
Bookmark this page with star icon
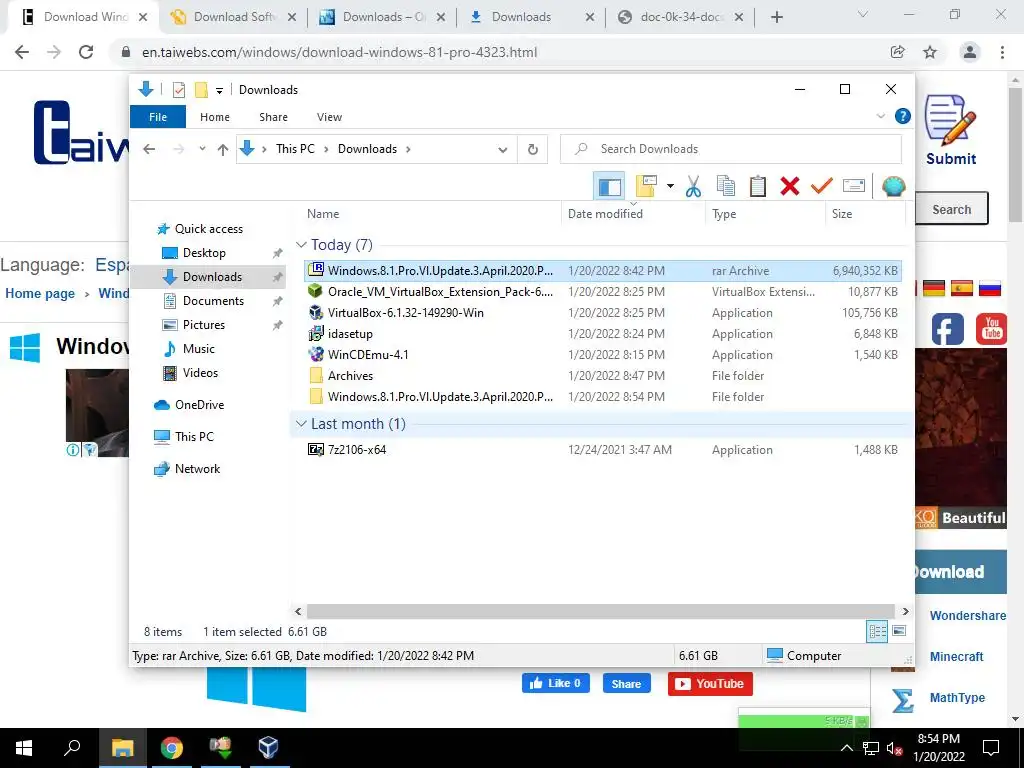pos(930,52)
